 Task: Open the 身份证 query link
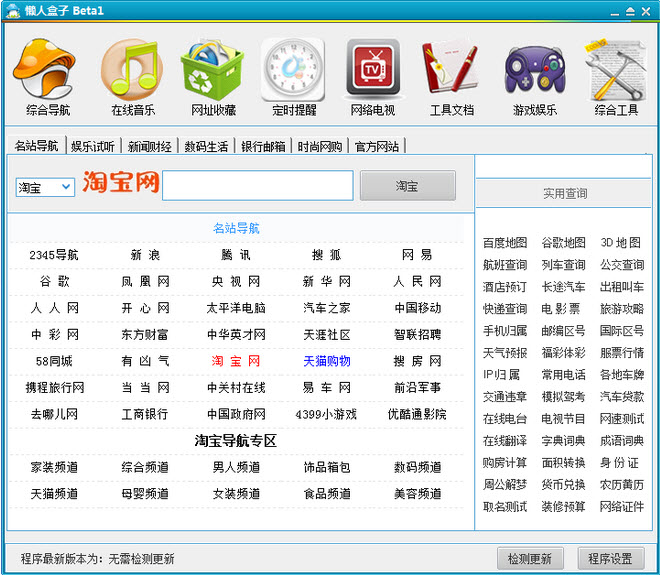[x=620, y=462]
